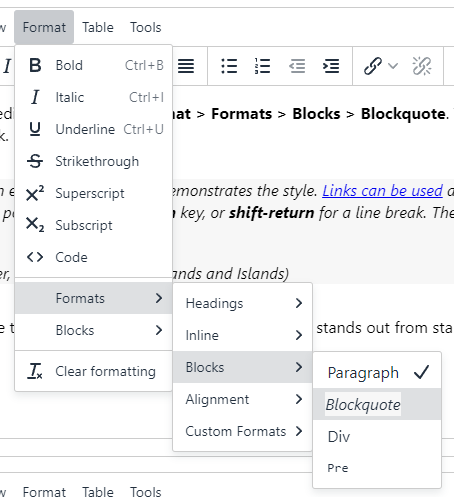The width and height of the screenshot is (454, 497).
Task: Choose Code menu entry
Action: 94,257
